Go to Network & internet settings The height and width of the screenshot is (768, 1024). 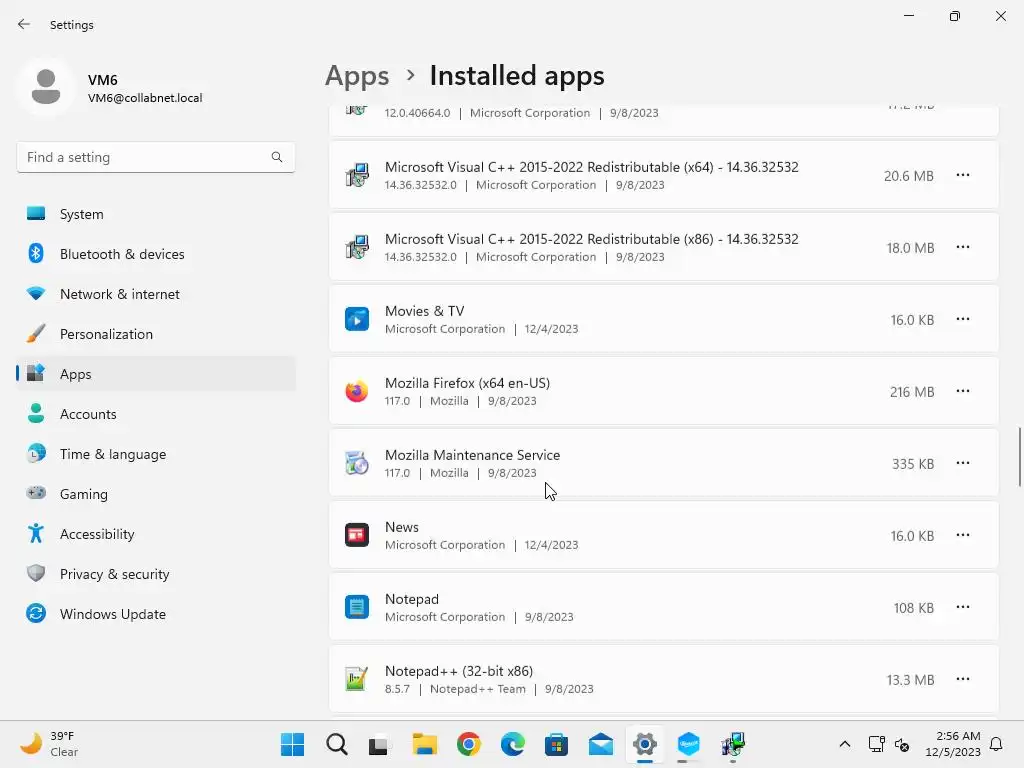[x=155, y=294]
